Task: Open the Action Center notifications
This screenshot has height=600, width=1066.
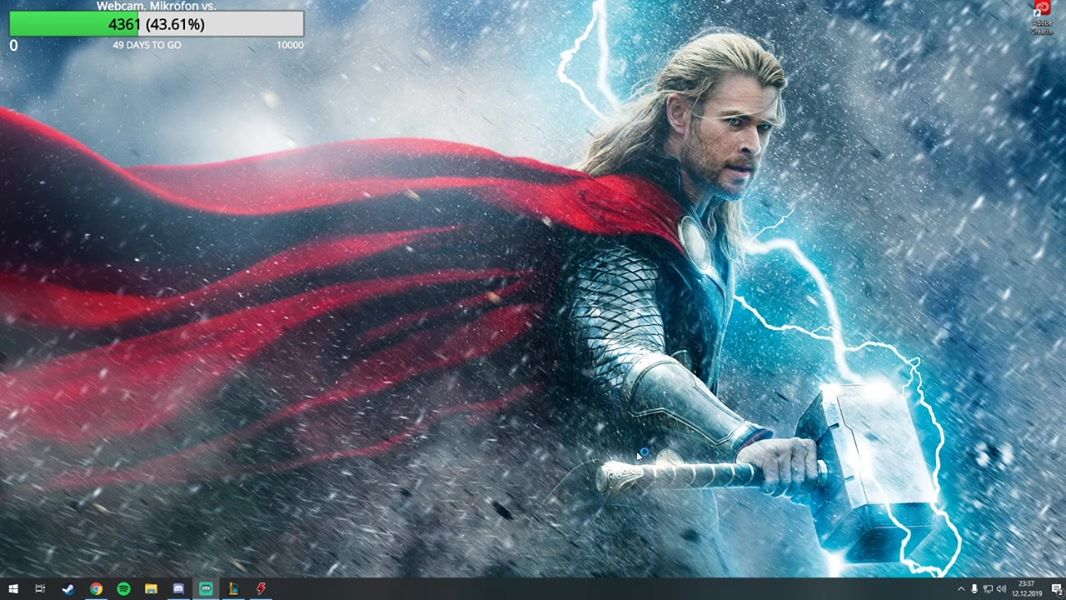Action: pos(1056,589)
